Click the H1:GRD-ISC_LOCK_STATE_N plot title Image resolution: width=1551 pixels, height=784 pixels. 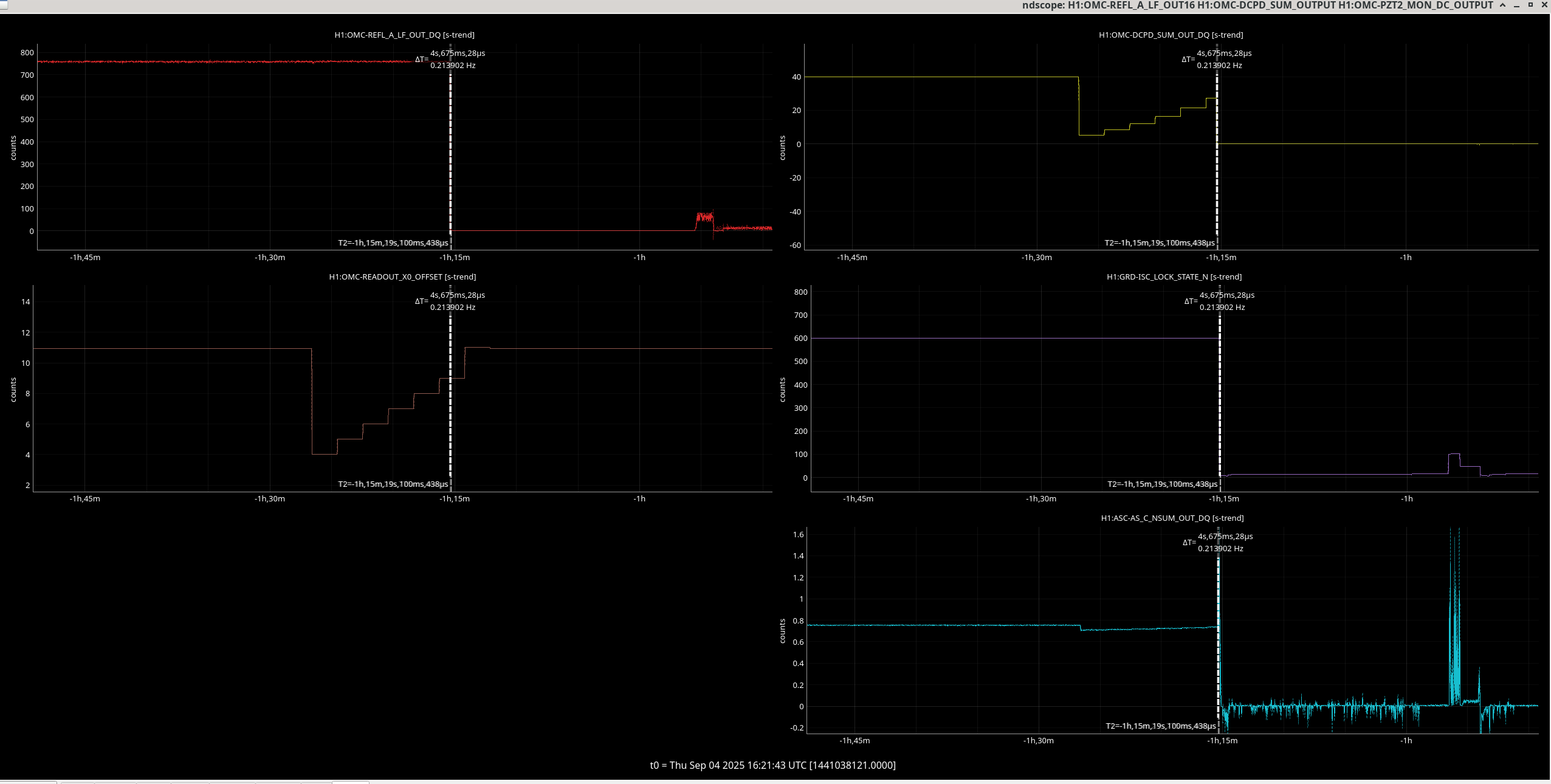[x=1174, y=277]
